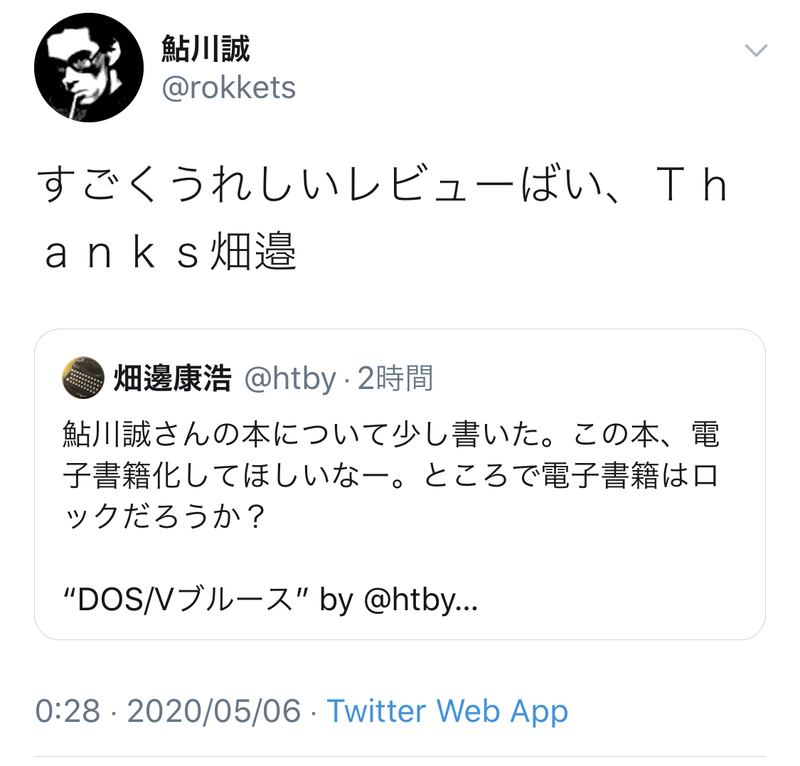Click the typewriter avatar of 畑邊康浩

coord(83,378)
